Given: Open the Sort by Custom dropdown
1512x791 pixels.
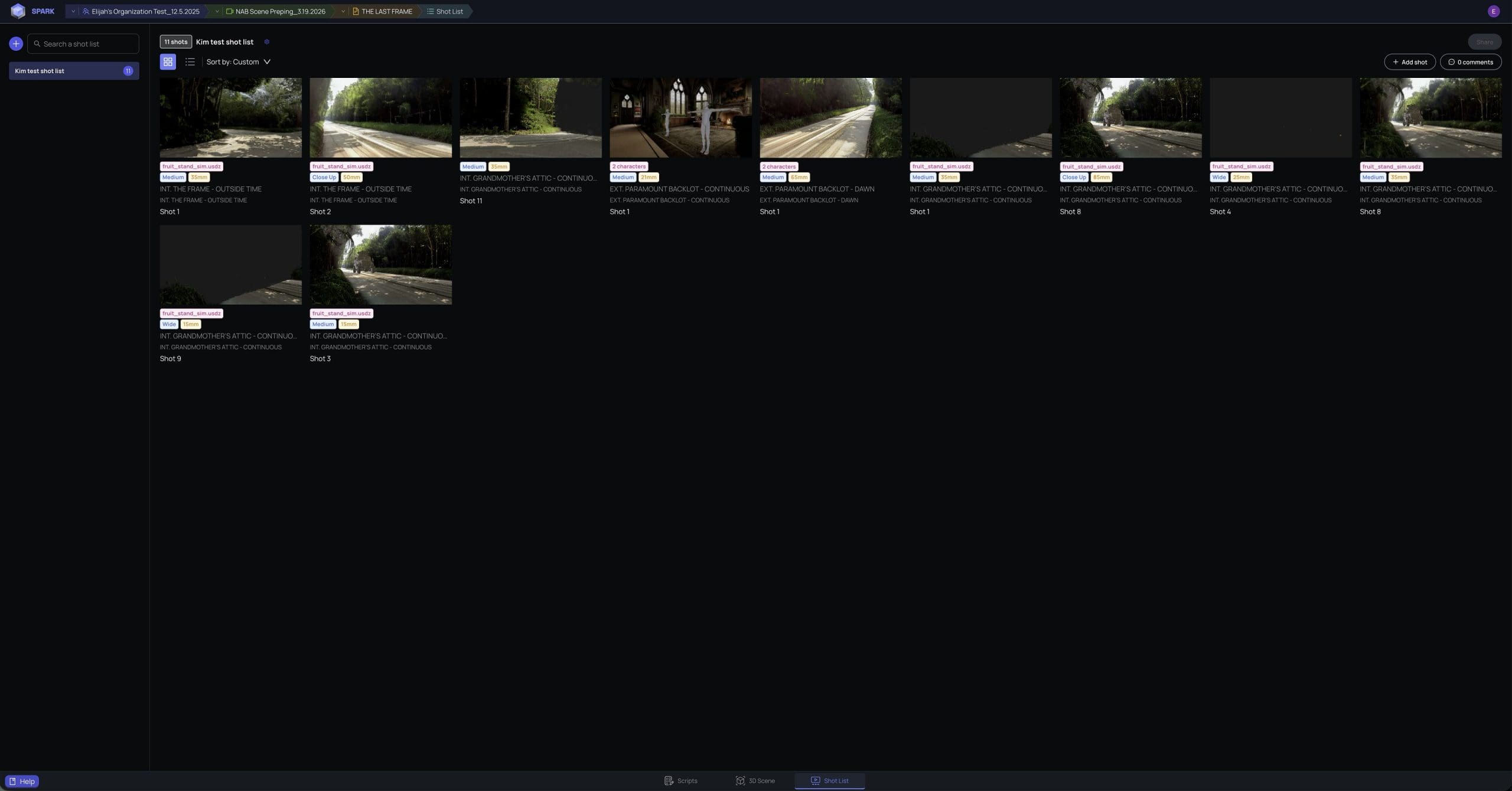Looking at the screenshot, I should (x=239, y=61).
